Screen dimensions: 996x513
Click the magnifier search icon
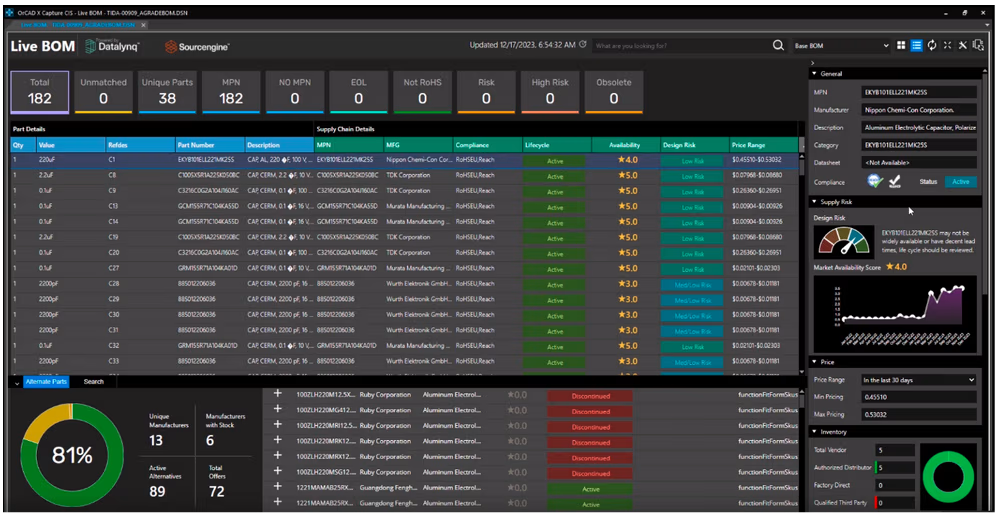(778, 46)
